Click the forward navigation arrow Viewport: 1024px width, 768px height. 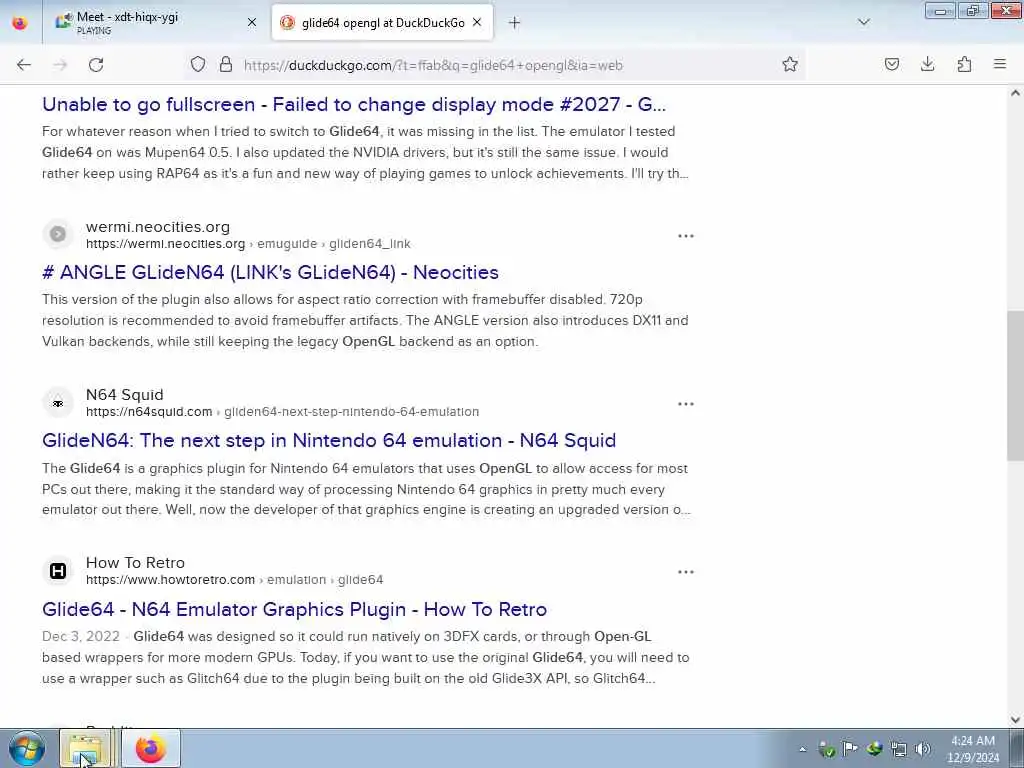(x=60, y=65)
